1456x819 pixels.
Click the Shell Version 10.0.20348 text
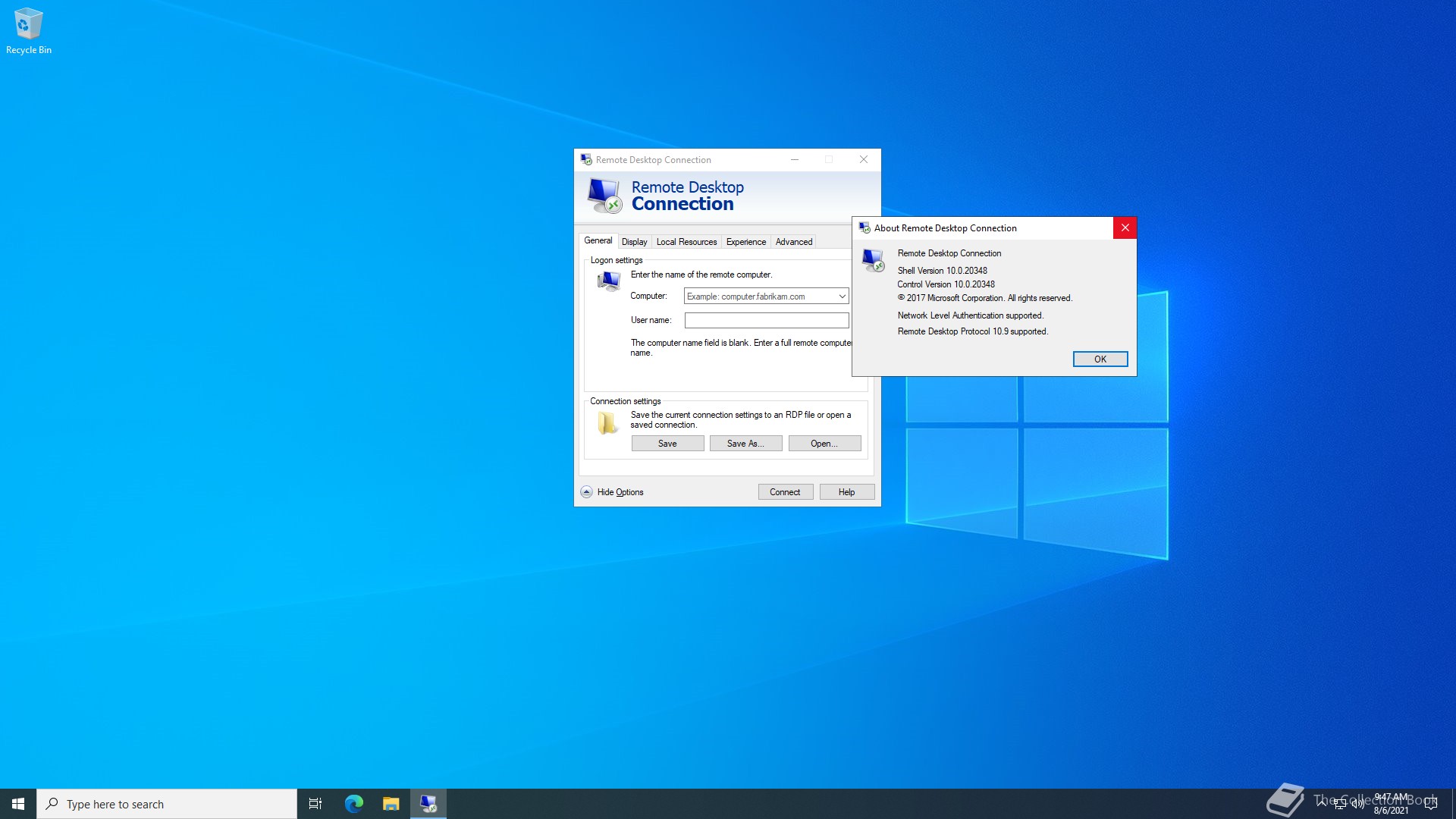coord(942,271)
